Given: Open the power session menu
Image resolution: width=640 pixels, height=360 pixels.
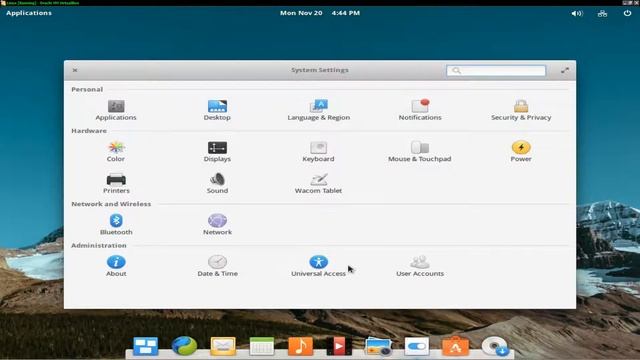Looking at the screenshot, I should tap(627, 13).
